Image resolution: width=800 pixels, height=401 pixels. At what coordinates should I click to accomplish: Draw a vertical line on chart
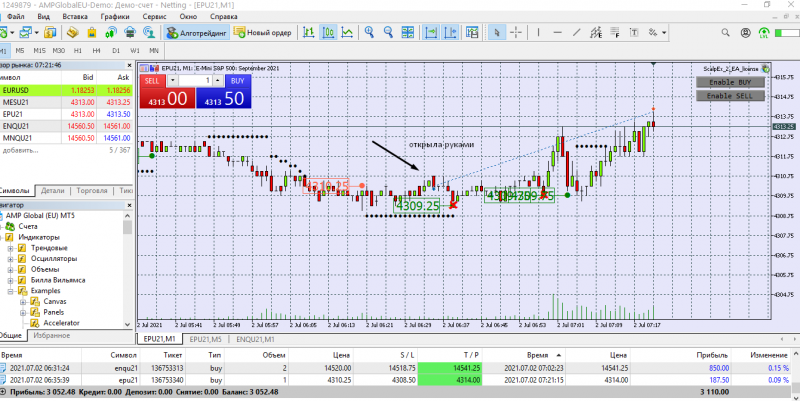click(x=538, y=33)
